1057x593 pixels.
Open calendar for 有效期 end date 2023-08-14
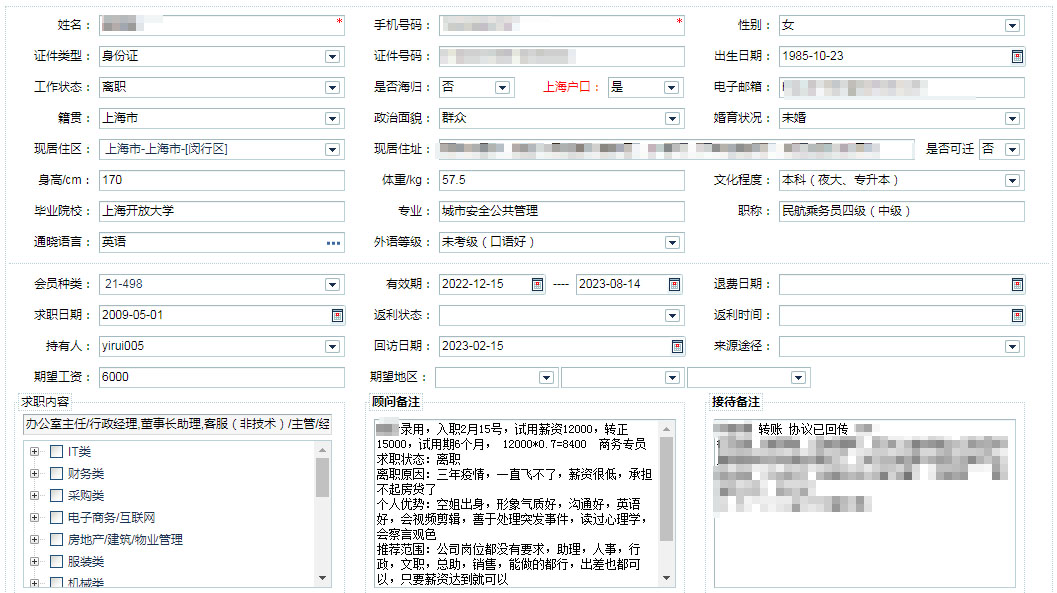coord(674,284)
